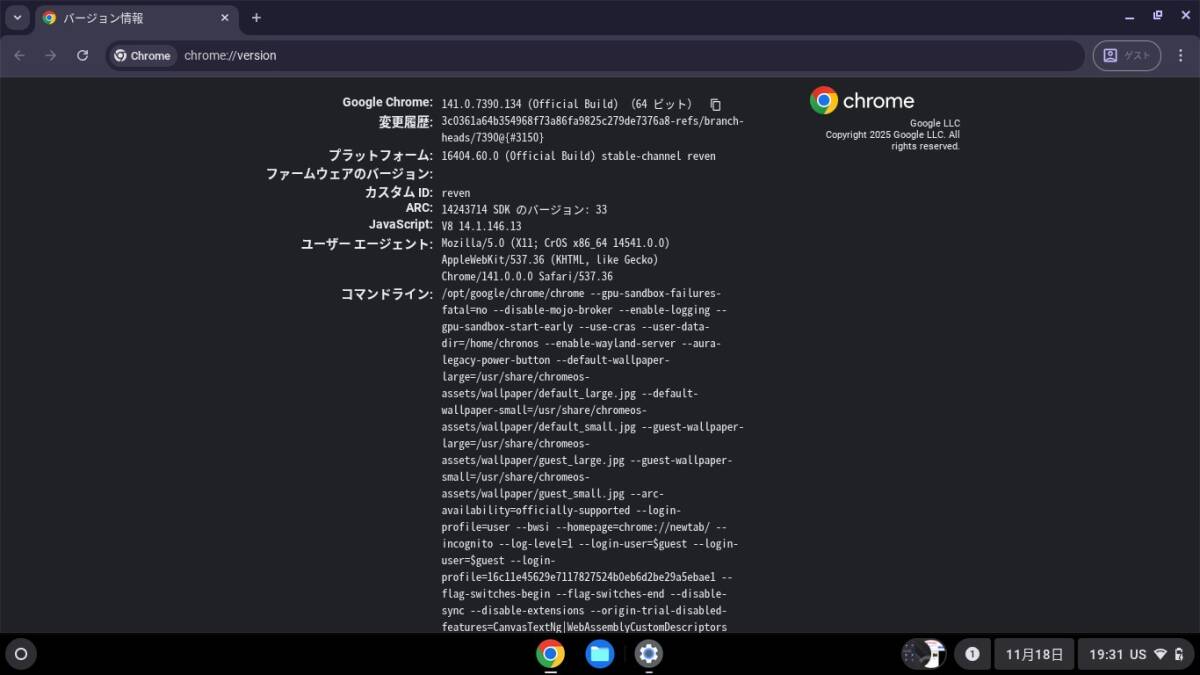Open the notification counter badge
1200x675 pixels.
[x=972, y=654]
